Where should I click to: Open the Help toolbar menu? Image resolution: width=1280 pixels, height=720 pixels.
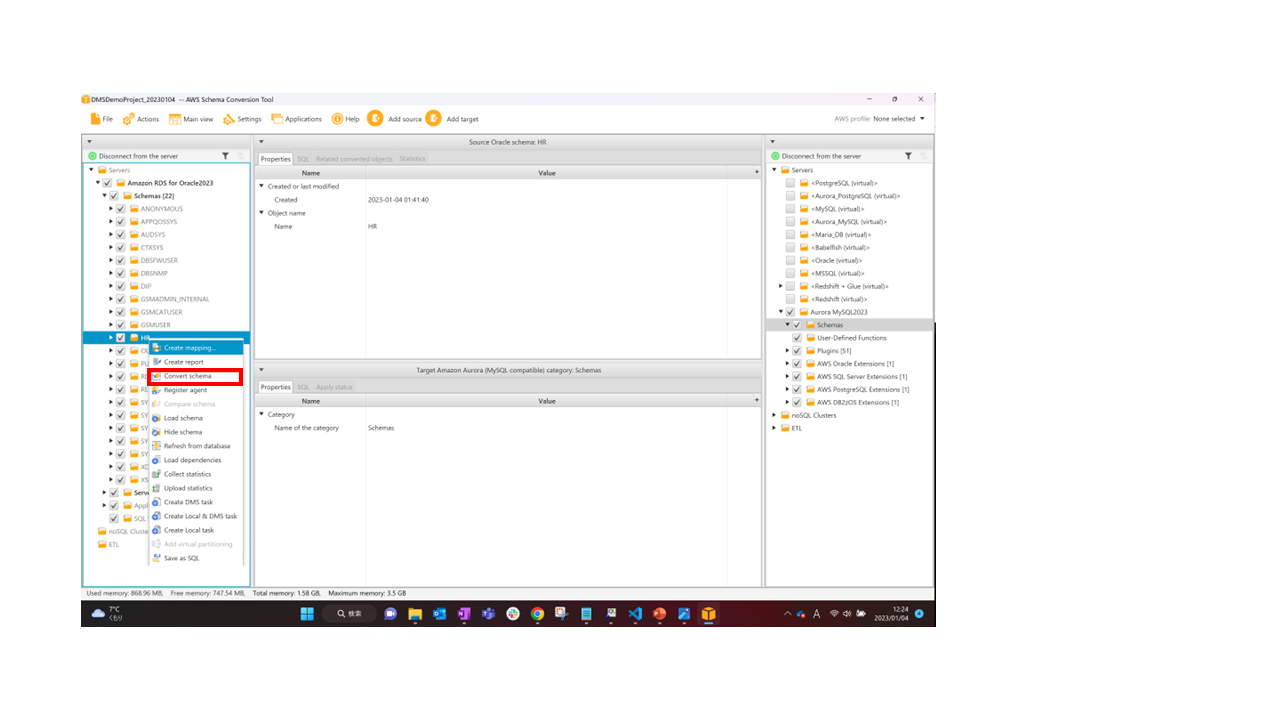coord(345,119)
